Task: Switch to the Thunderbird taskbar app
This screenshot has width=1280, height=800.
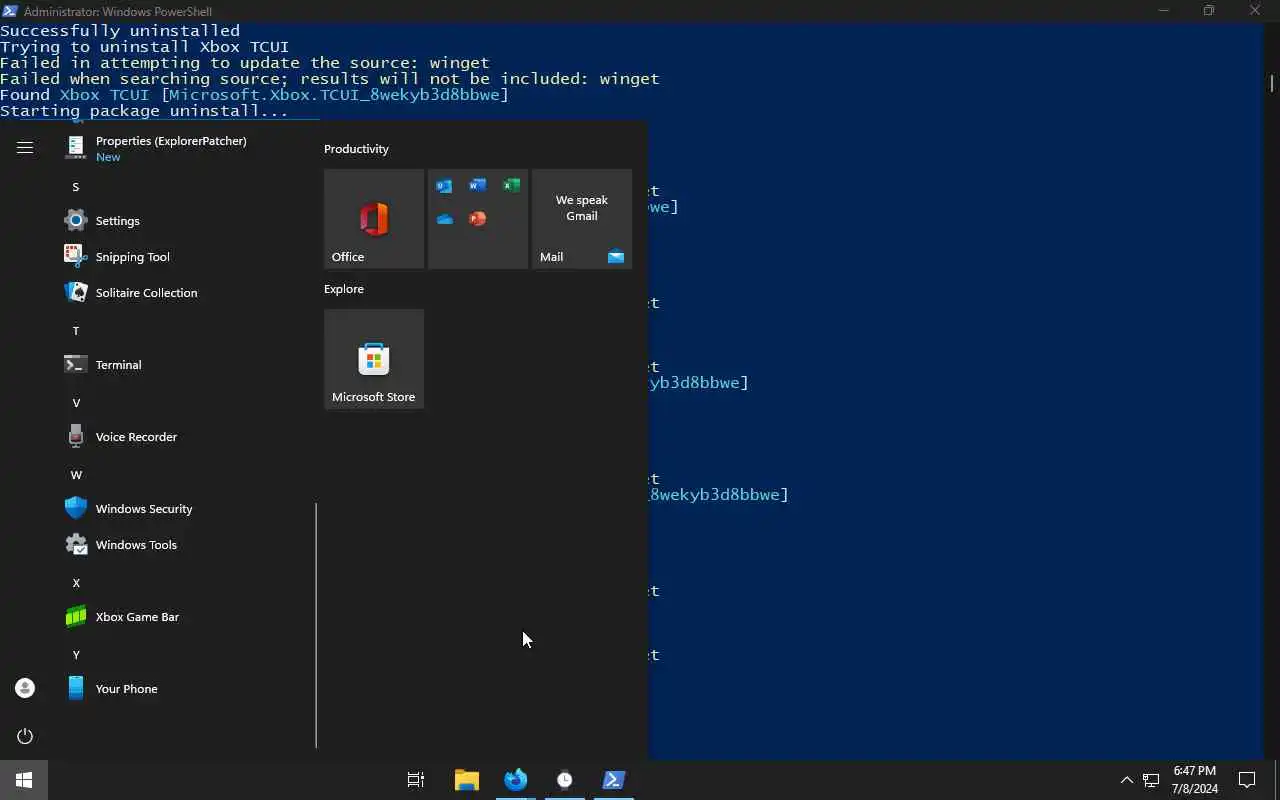Action: pos(515,780)
